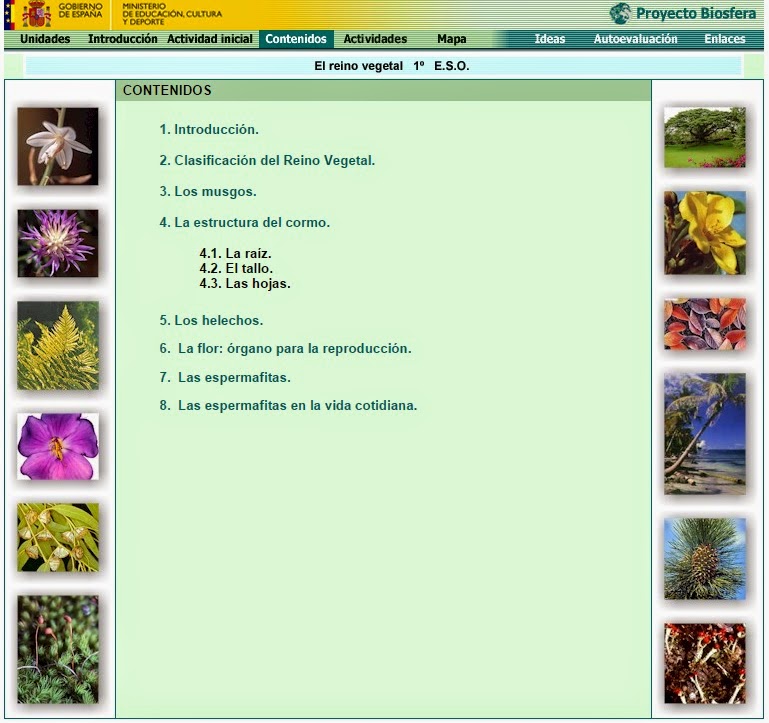Open the Enlaces section
Image resolution: width=769 pixels, height=723 pixels.
[725, 39]
